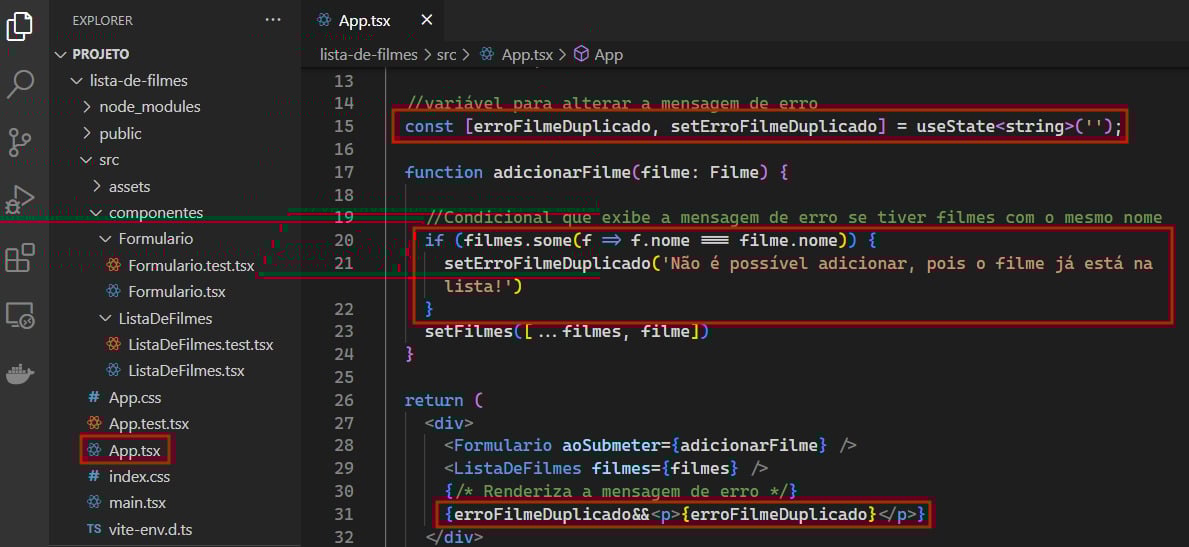Open ListaDeFilmes.tsx file
The width and height of the screenshot is (1189, 547).
pos(187,371)
